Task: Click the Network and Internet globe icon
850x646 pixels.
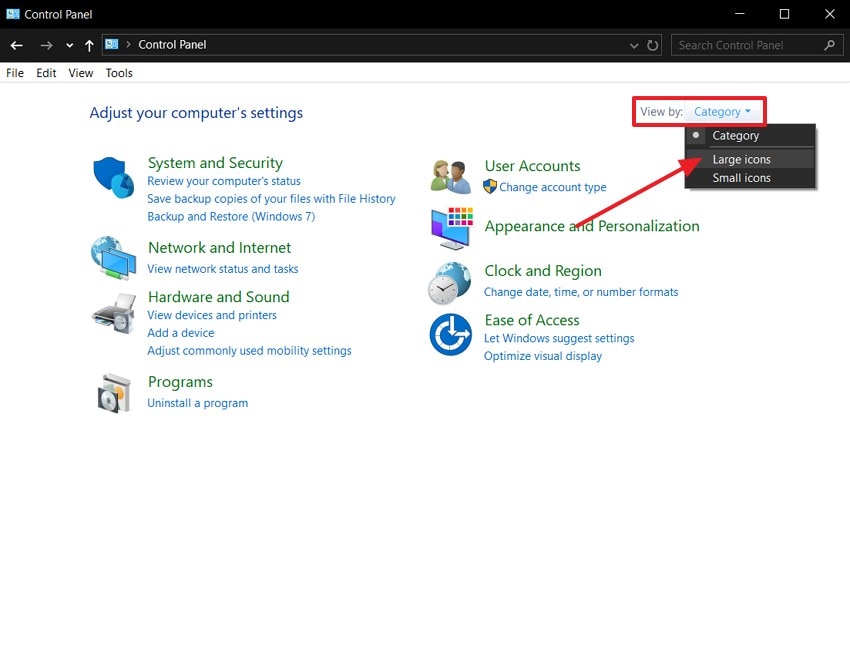Action: click(x=113, y=257)
